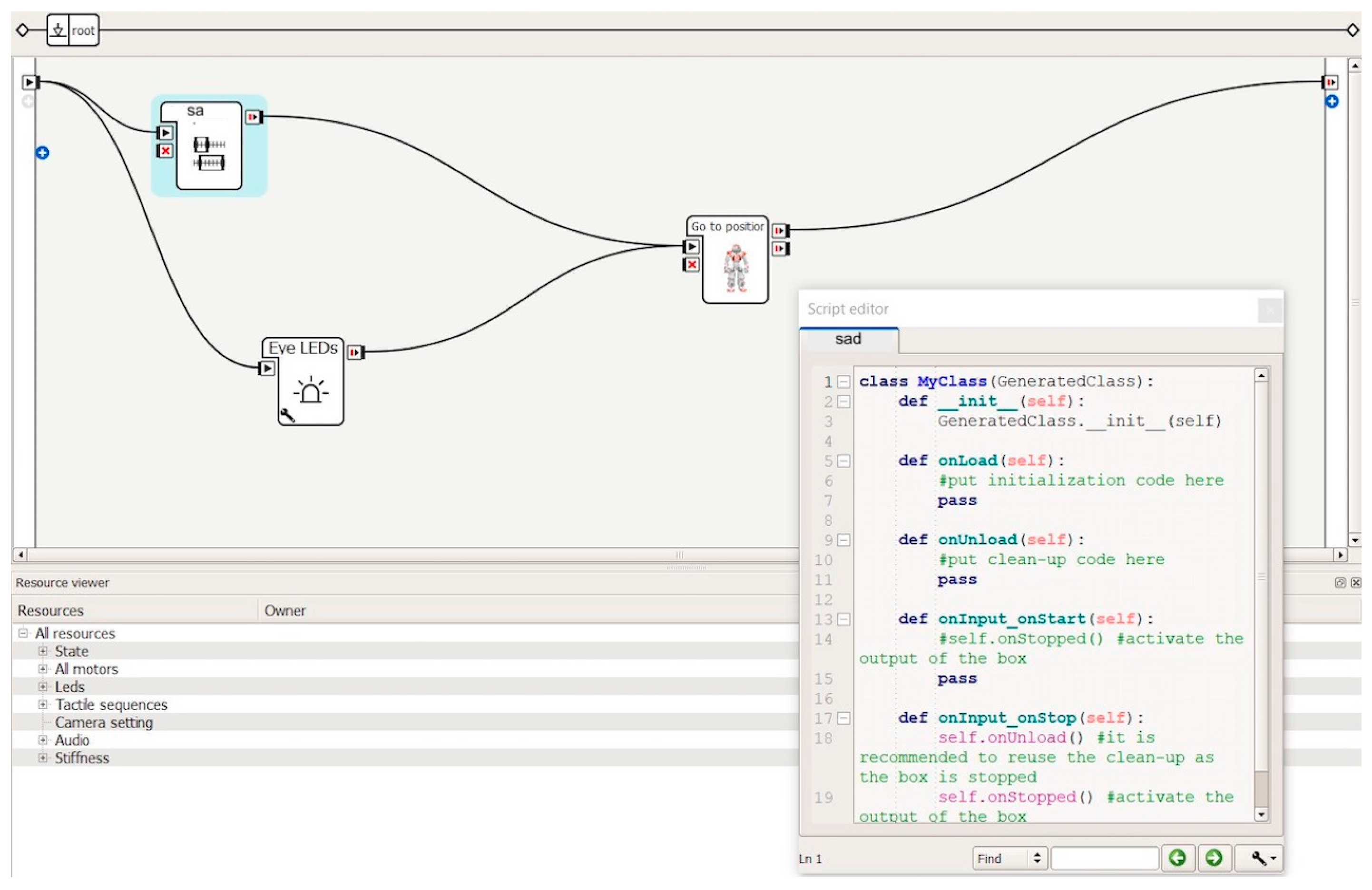The width and height of the screenshot is (1372, 890).
Task: Click the root box icon in the breadcrumb bar
Action: (x=58, y=30)
